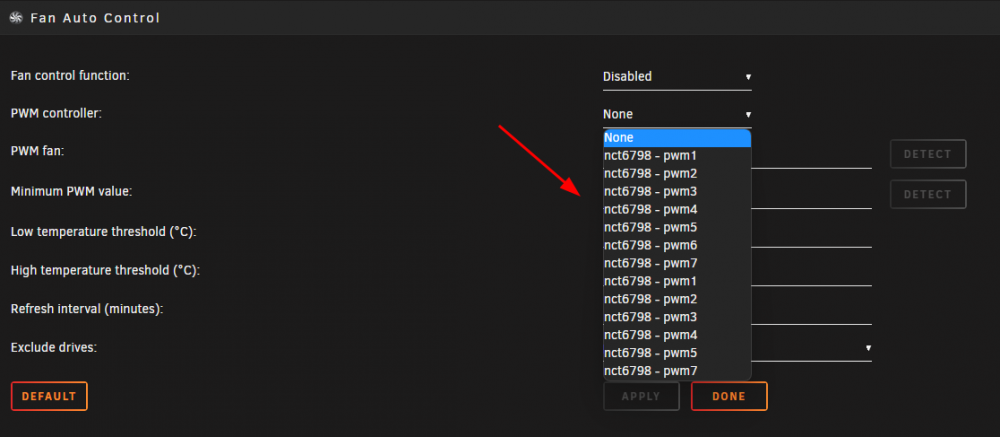
Task: Click DETECT button beside Minimum PWM value
Action: [928, 194]
